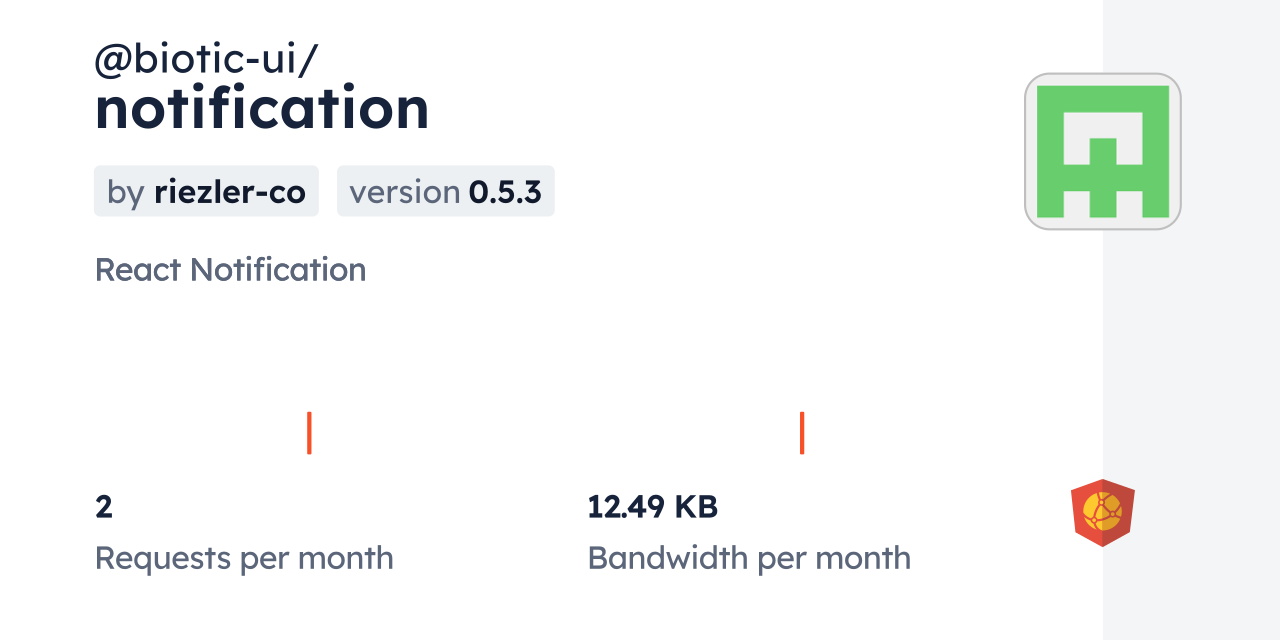
Task: Select the 0.5.3 version number
Action: click(505, 191)
